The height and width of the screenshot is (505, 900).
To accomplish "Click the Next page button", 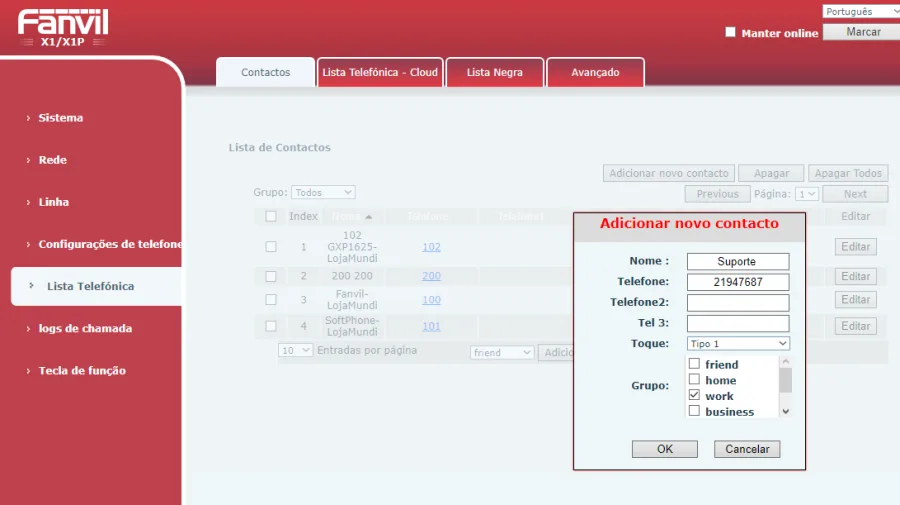I will click(x=855, y=194).
